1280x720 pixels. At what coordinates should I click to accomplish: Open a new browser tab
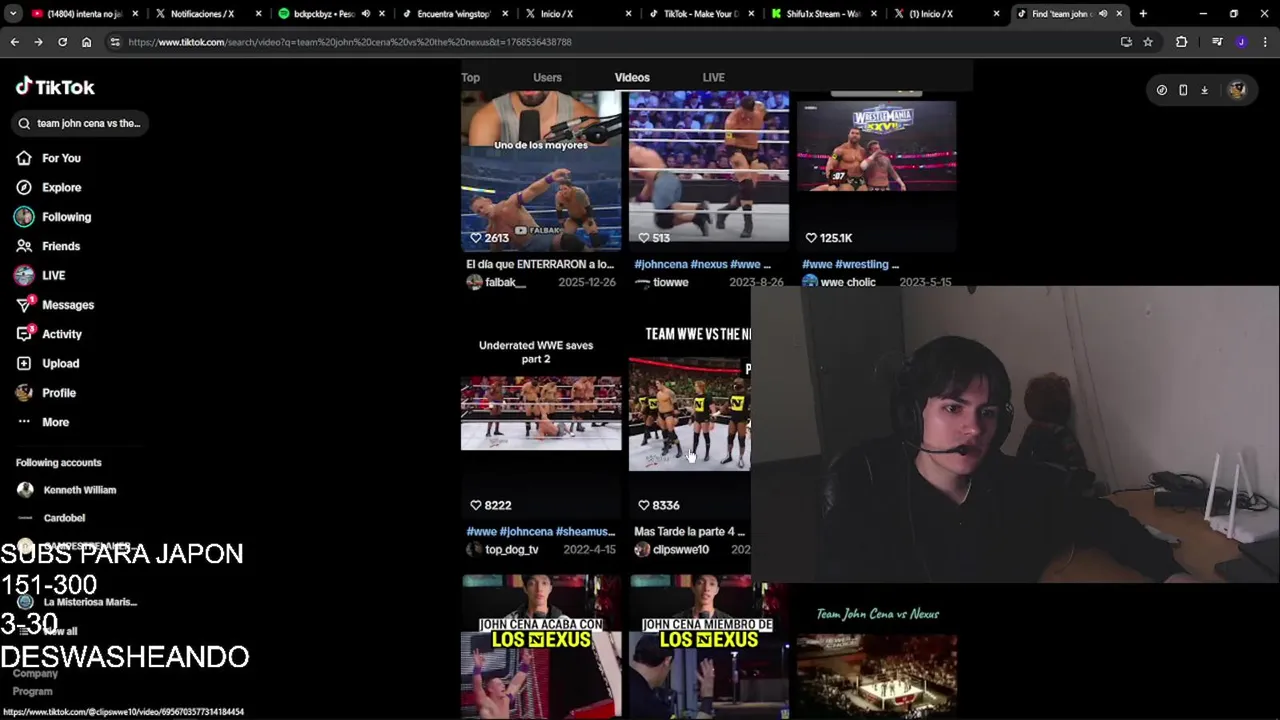1143,14
